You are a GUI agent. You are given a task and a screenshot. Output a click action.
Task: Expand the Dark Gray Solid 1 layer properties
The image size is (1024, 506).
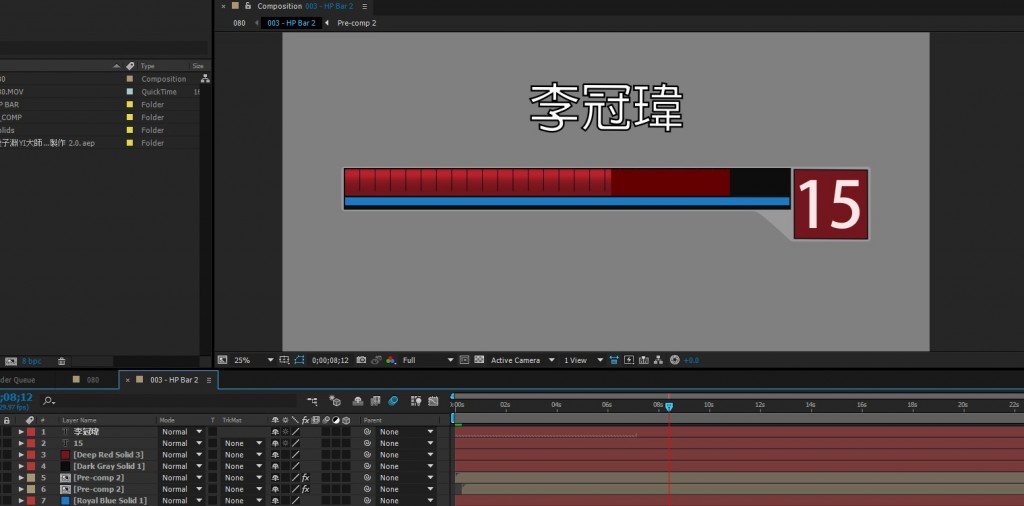[21, 466]
